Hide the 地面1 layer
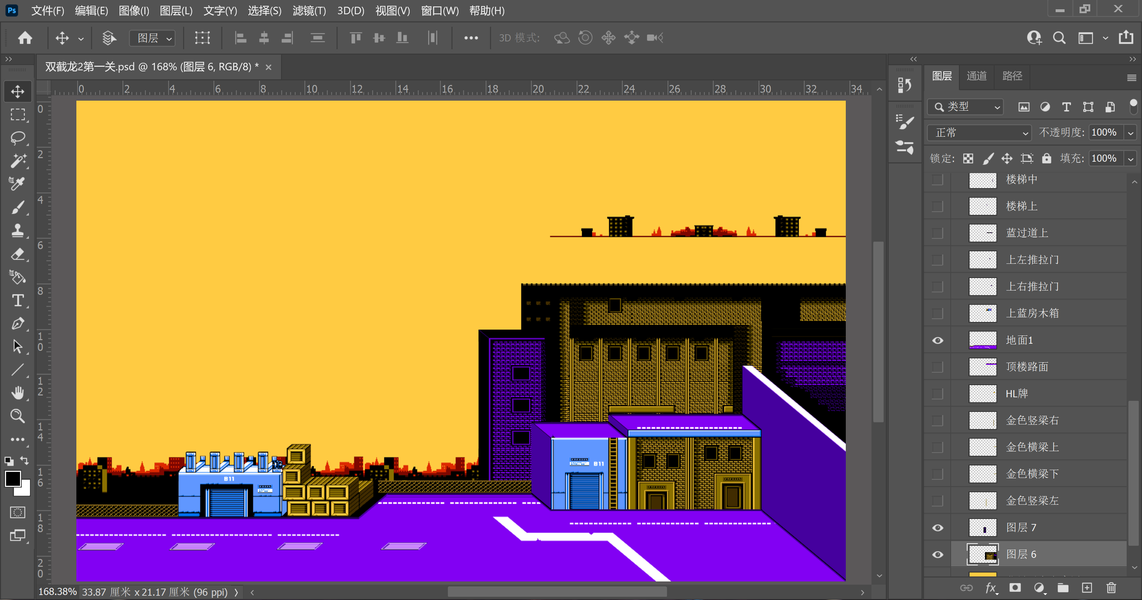Viewport: 1142px width, 600px height. (937, 340)
